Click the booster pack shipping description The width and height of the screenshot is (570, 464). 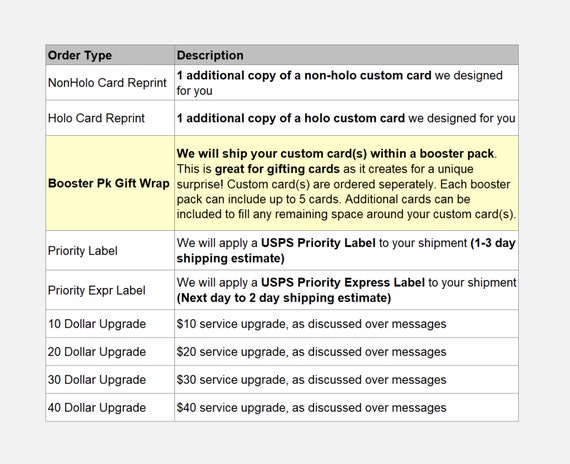pos(346,183)
